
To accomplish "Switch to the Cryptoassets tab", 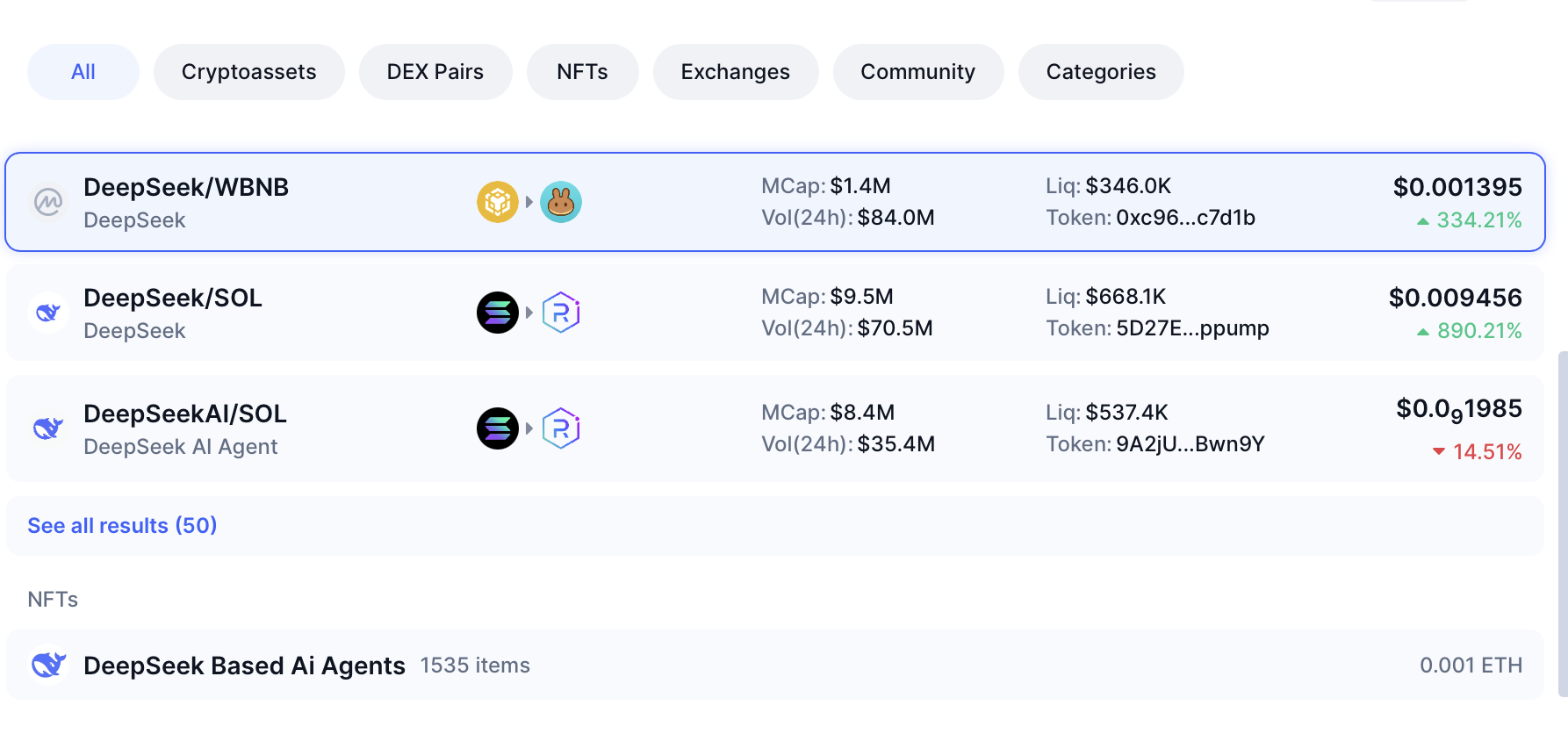I will tap(248, 72).
